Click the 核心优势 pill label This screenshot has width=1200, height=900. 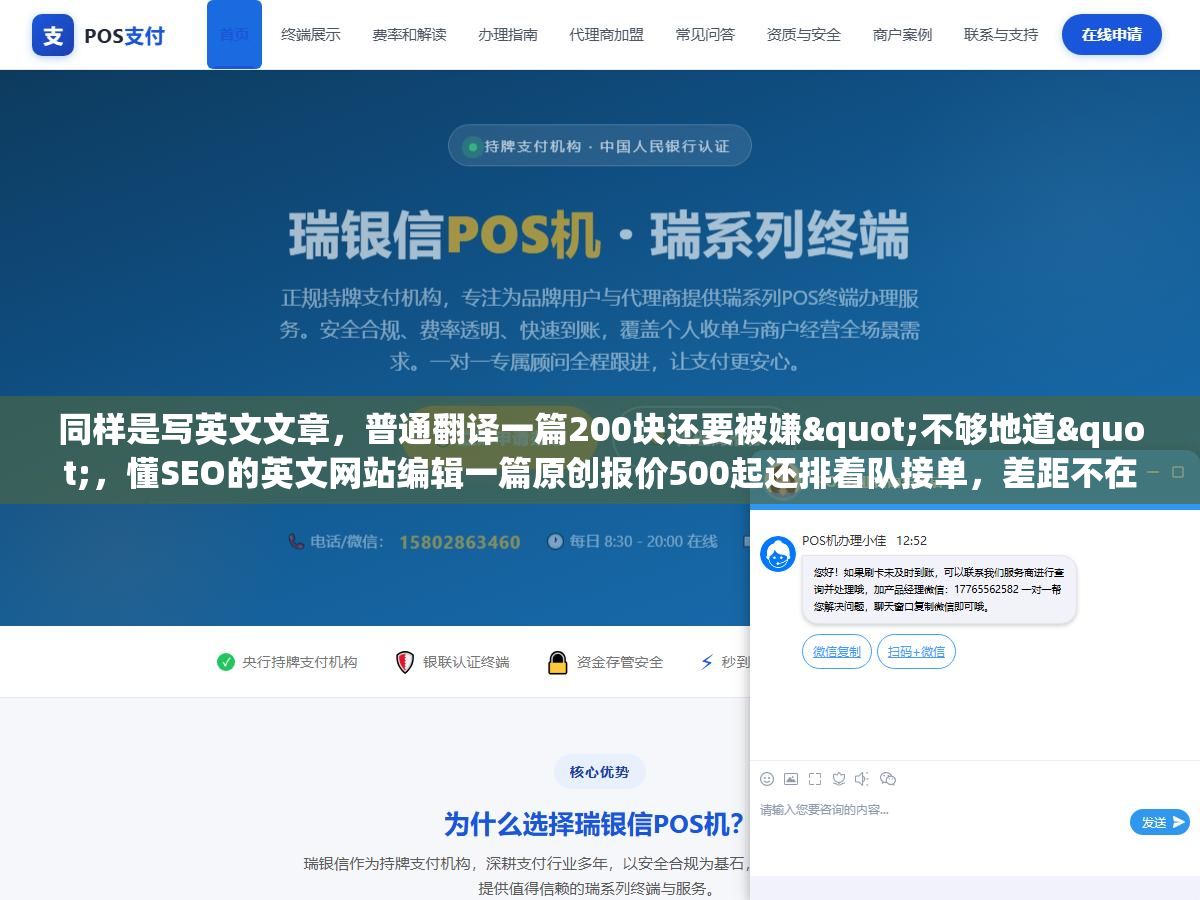[x=600, y=772]
